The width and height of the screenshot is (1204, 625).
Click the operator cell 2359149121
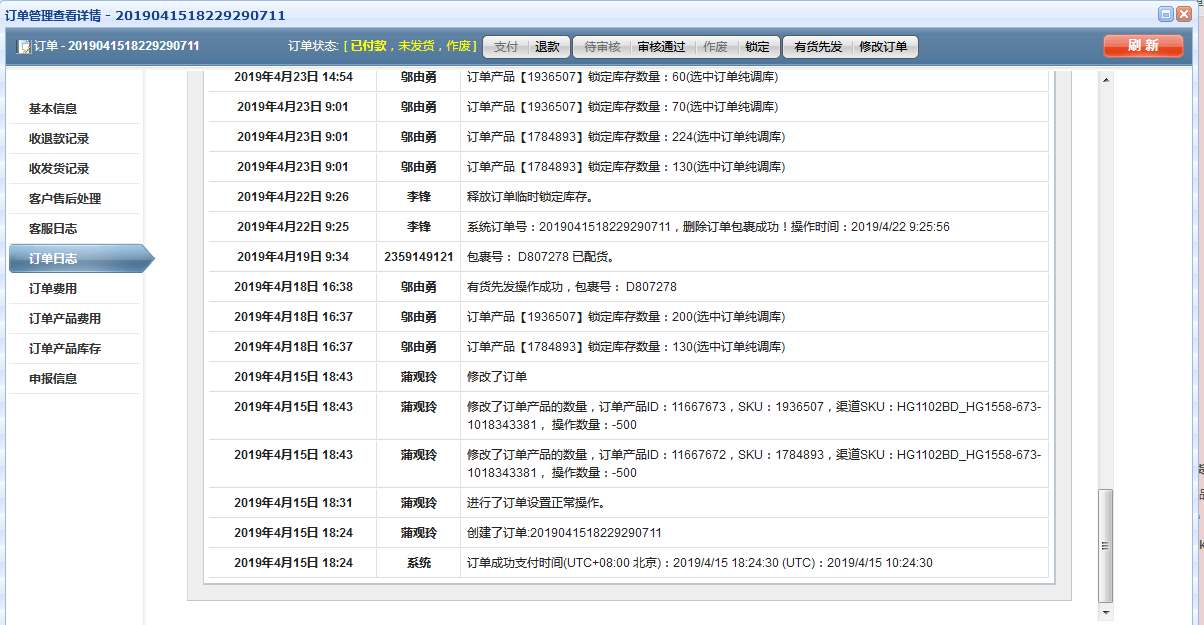[x=419, y=257]
